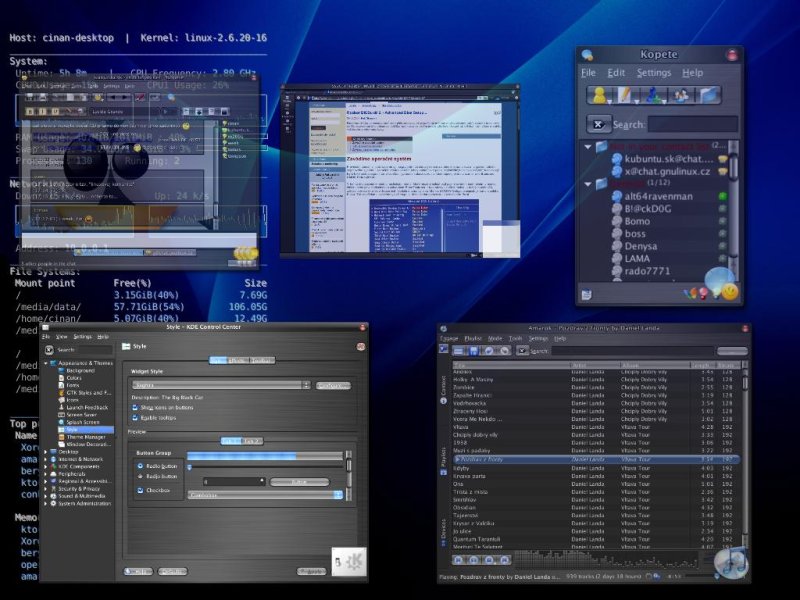The image size is (800, 600).
Task: Toggle the preview Checkbox in Button Group
Action: [140, 490]
